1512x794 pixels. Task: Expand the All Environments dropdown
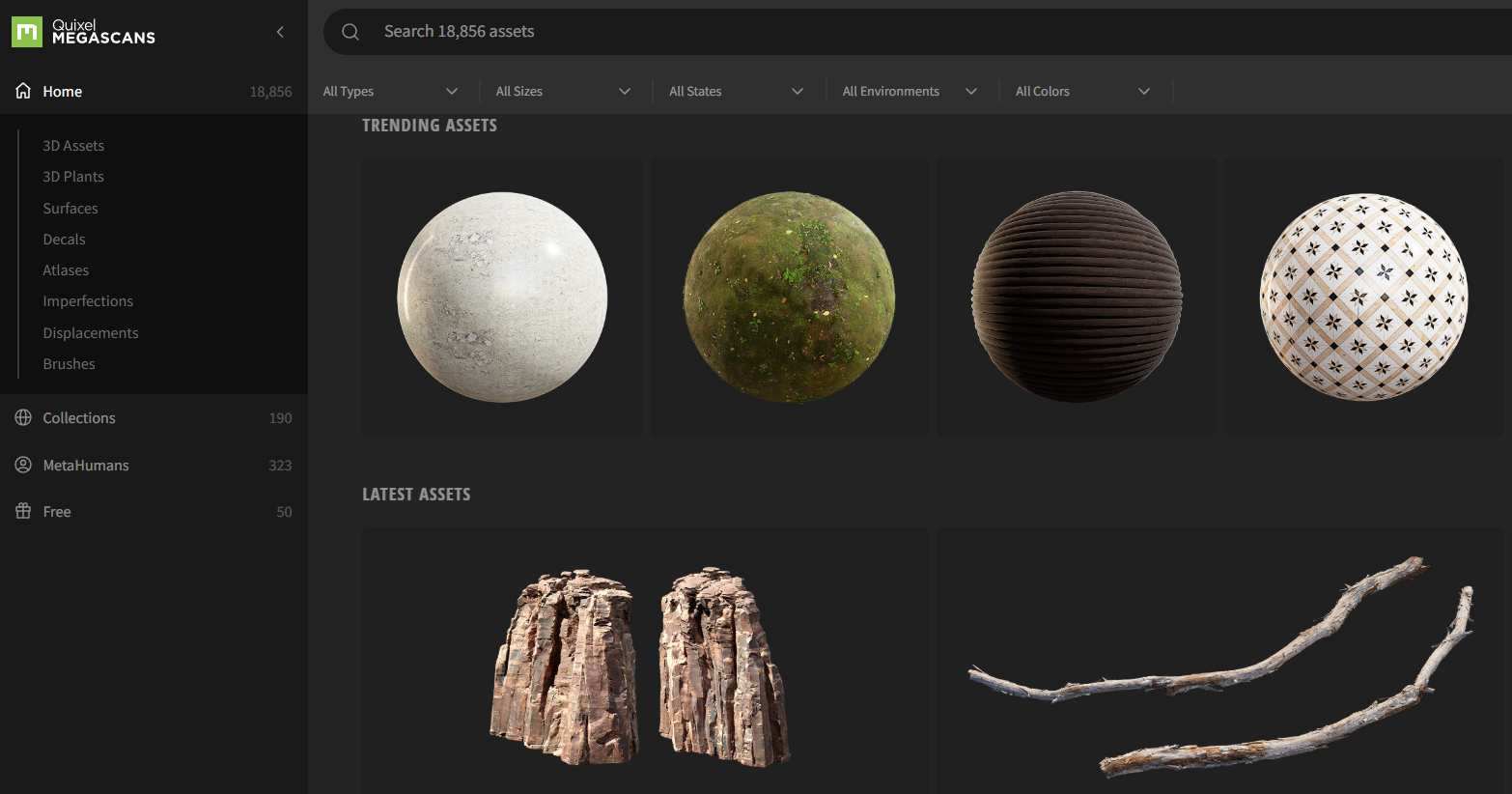[909, 91]
